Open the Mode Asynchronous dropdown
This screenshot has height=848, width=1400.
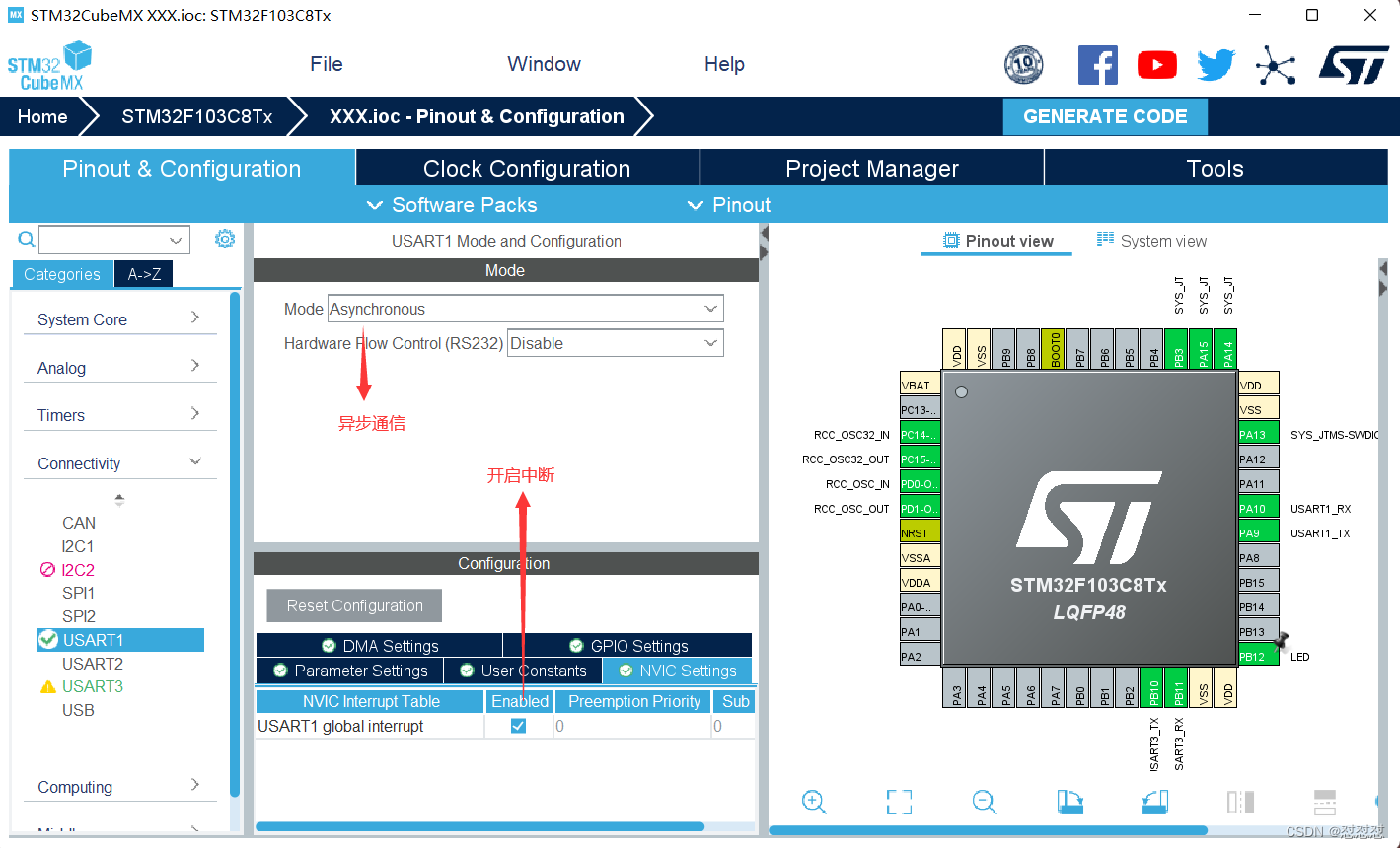click(526, 309)
